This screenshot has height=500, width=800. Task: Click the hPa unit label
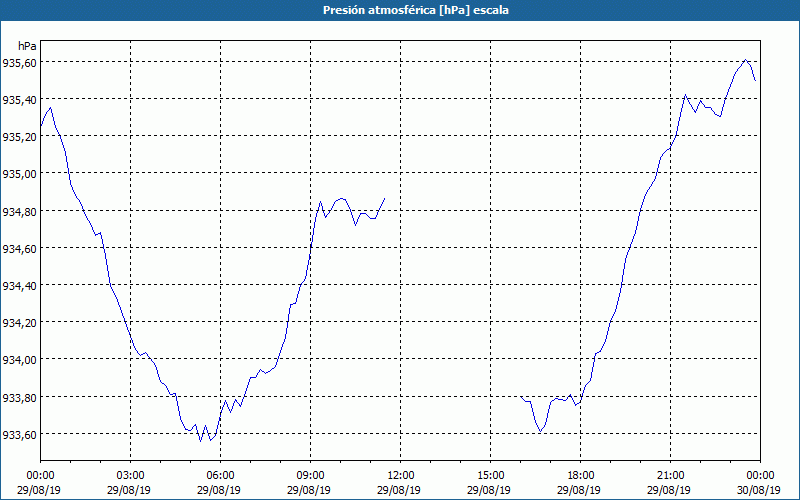[x=27, y=46]
